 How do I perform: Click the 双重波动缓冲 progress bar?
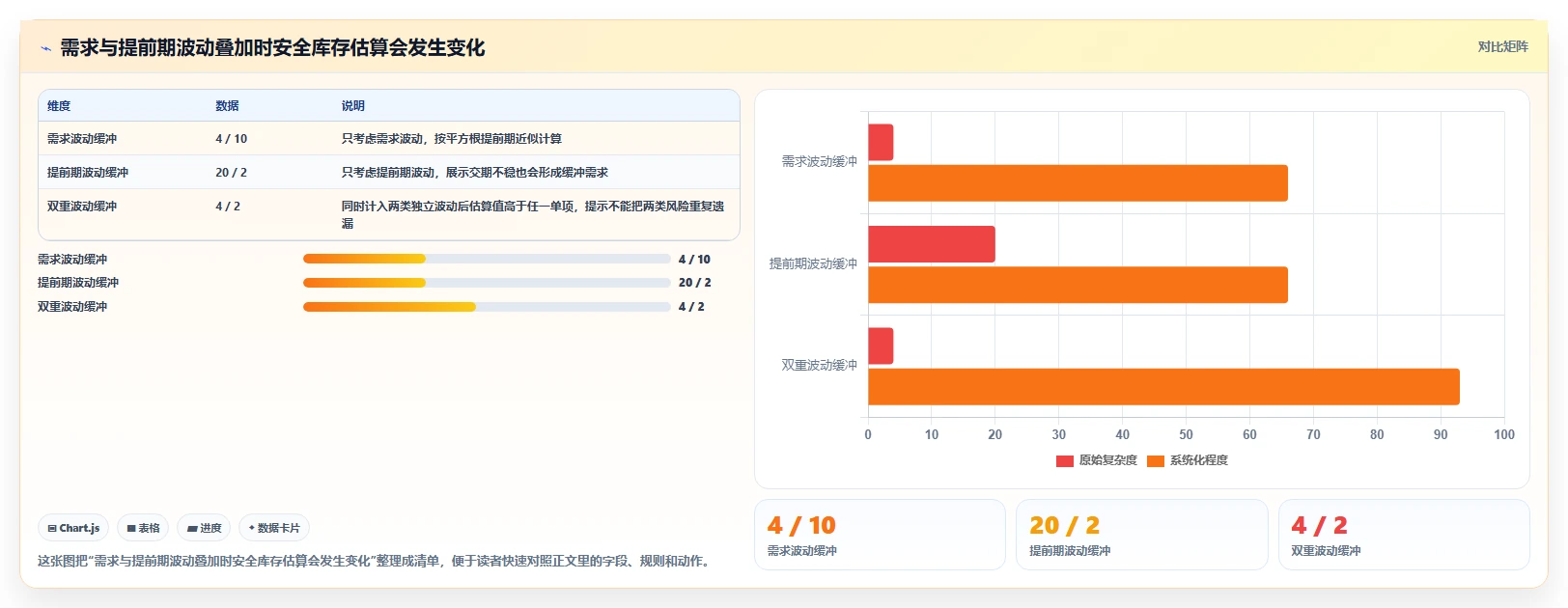click(x=487, y=307)
